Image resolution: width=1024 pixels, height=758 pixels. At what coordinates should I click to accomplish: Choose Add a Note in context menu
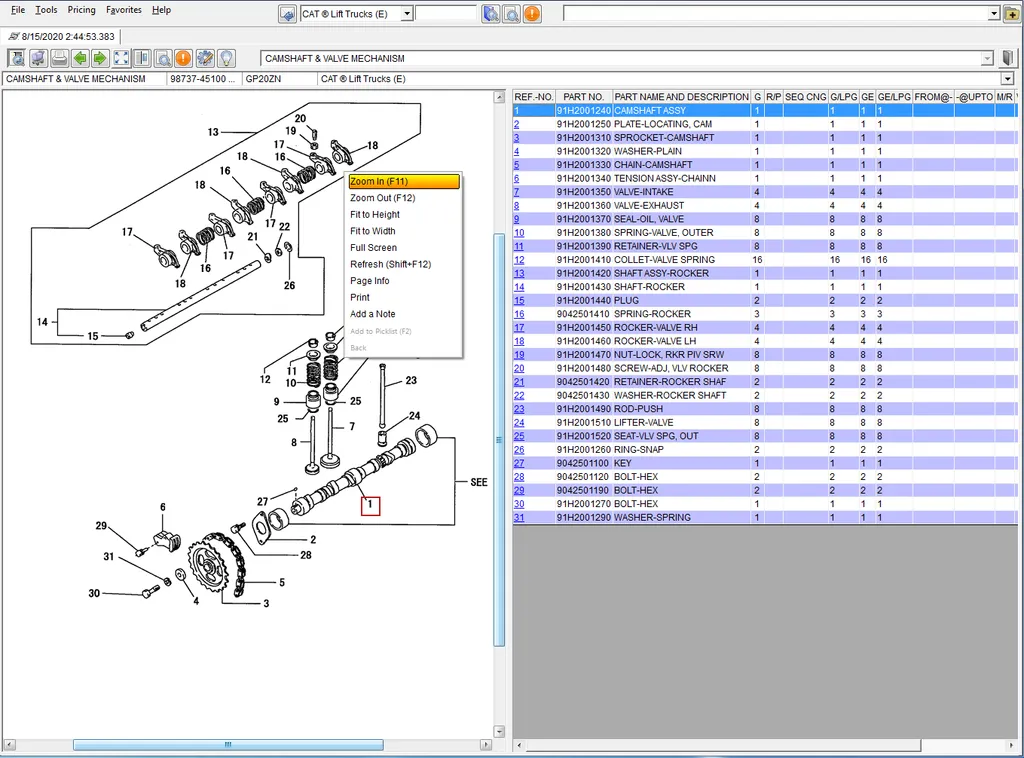404,314
